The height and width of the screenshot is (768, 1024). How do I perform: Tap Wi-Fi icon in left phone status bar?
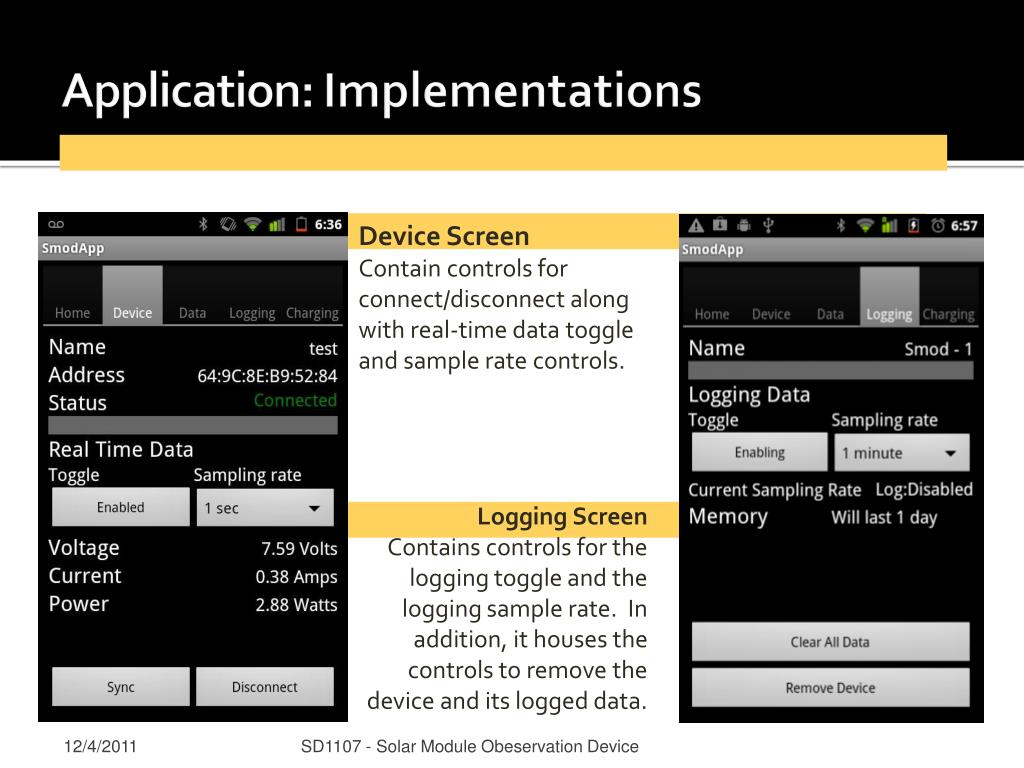(252, 225)
